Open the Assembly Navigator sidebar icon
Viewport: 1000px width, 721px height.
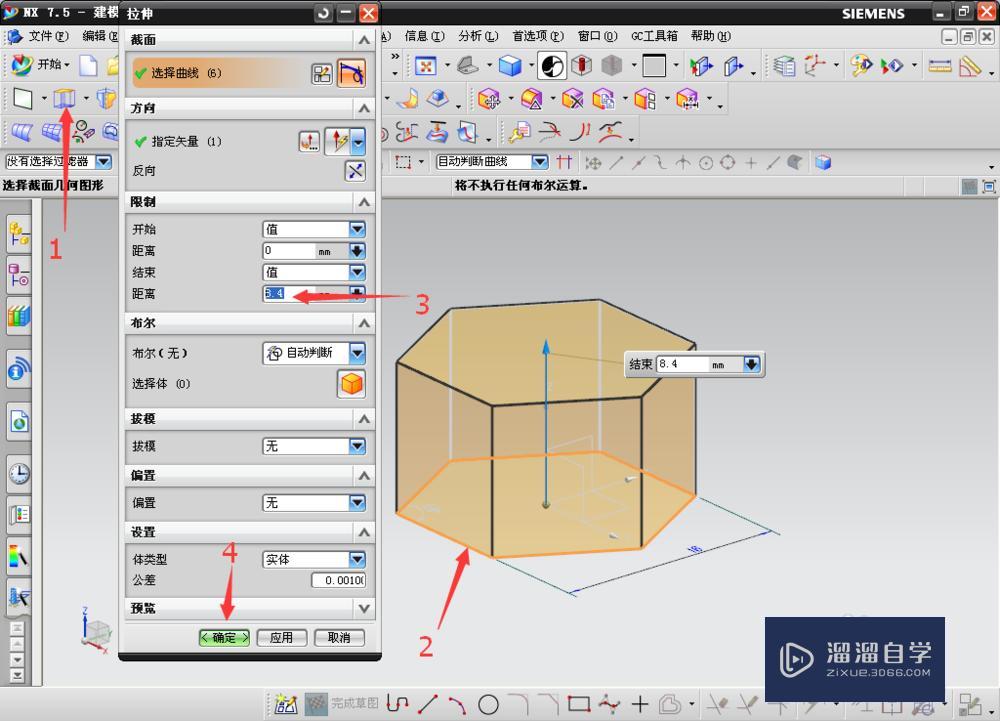(x=18, y=234)
